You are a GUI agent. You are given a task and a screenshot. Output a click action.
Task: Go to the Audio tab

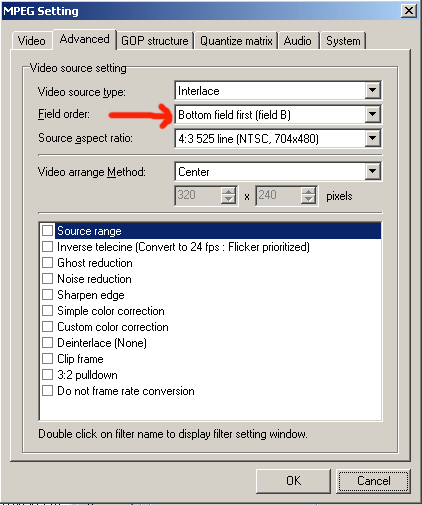point(298,41)
